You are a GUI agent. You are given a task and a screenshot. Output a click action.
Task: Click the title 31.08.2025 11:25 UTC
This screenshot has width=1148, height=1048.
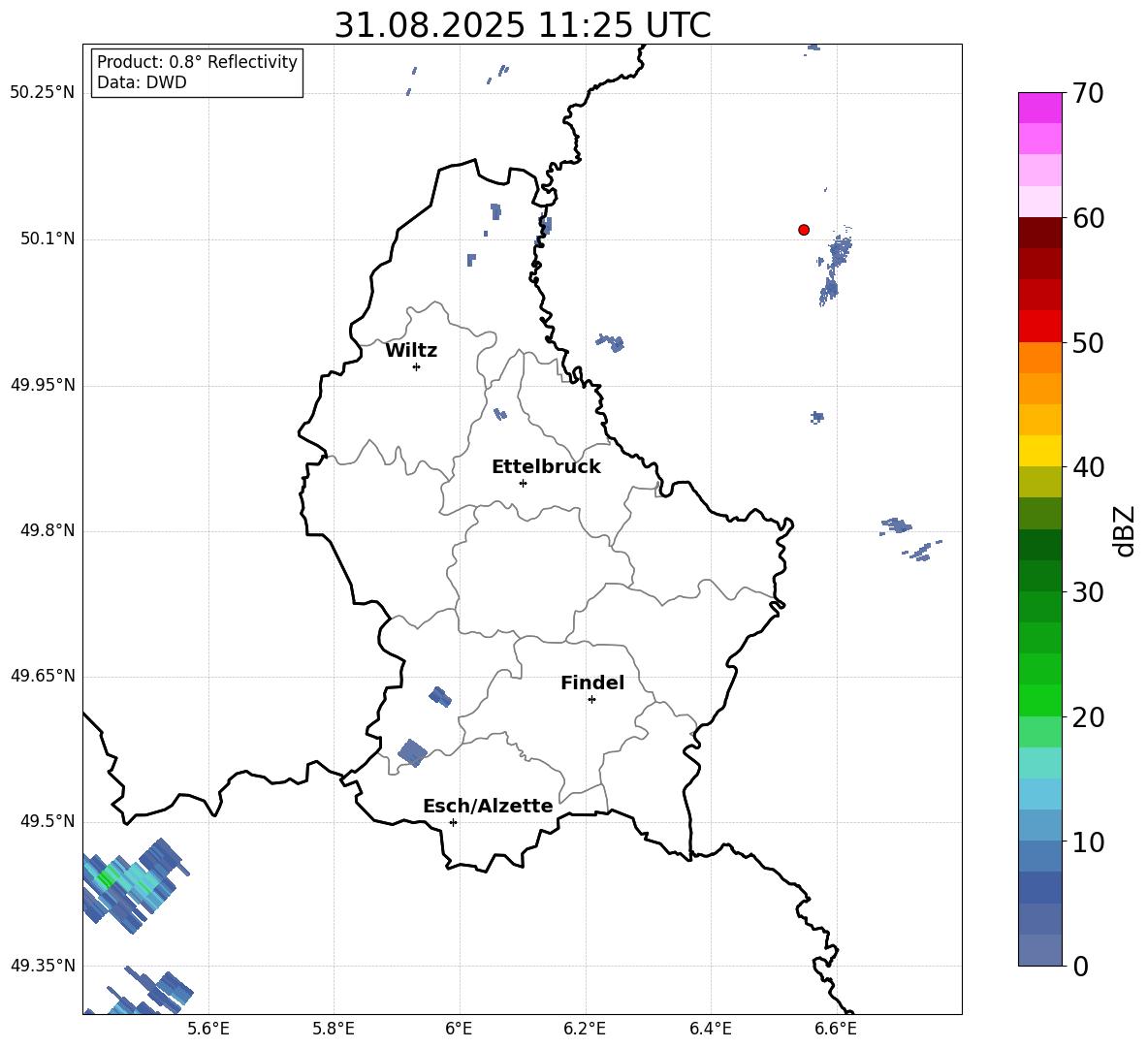click(523, 25)
